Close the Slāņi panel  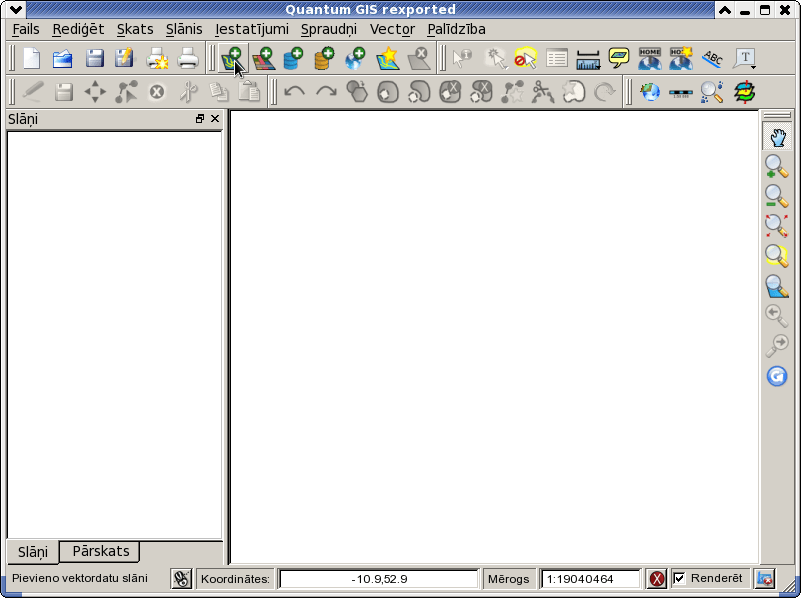click(215, 118)
